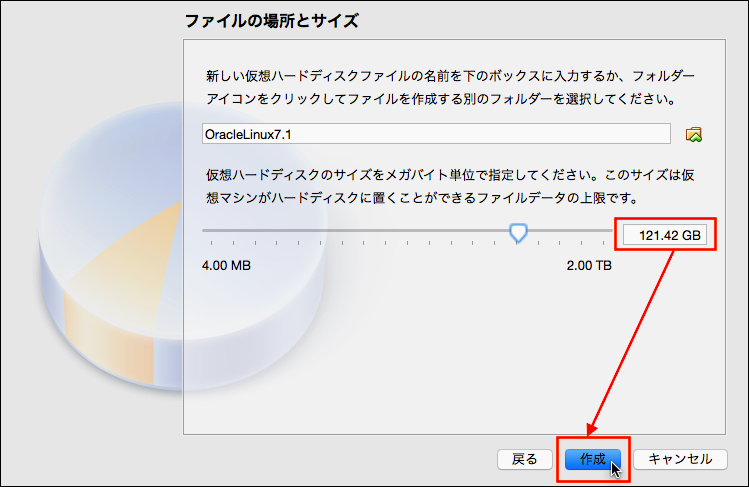Screen dimensions: 749x487
Task: Click the 121.42 GB size field
Action: click(666, 235)
